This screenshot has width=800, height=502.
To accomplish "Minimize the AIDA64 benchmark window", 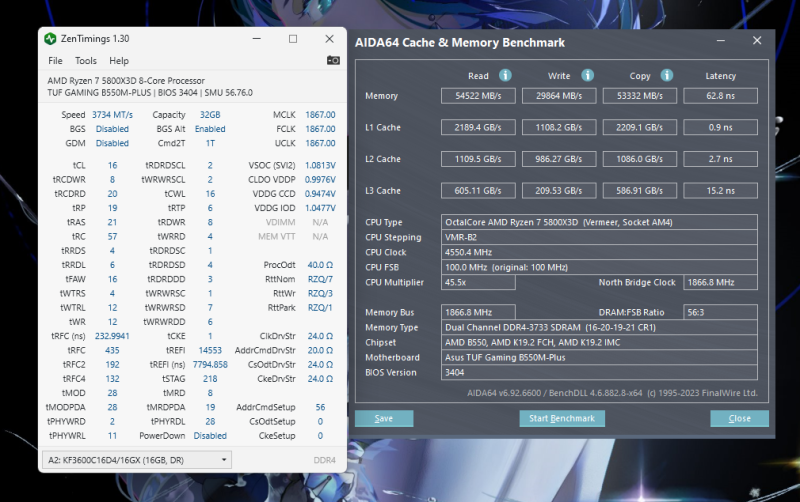I will tap(720, 41).
